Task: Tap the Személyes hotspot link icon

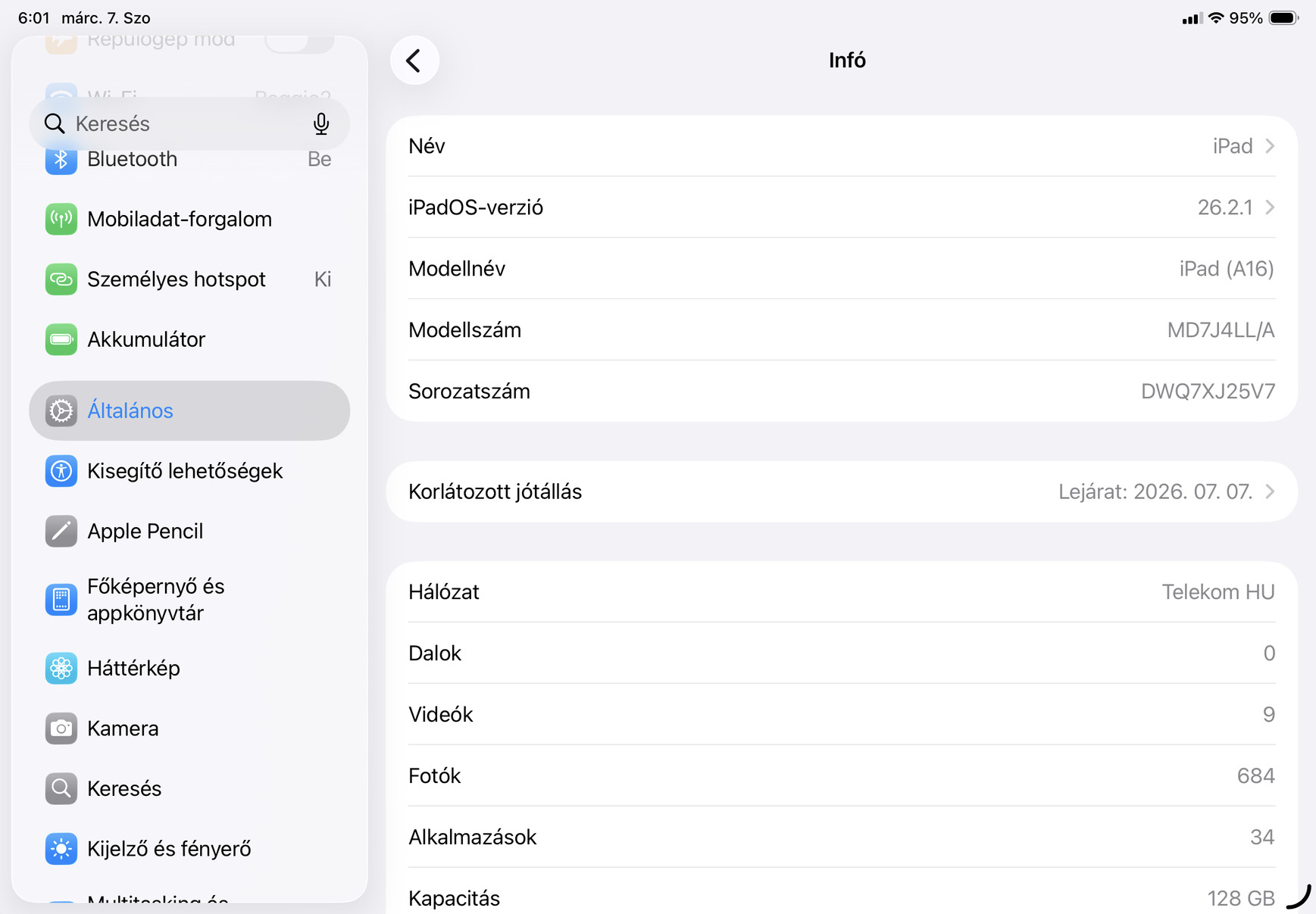Action: point(61,279)
